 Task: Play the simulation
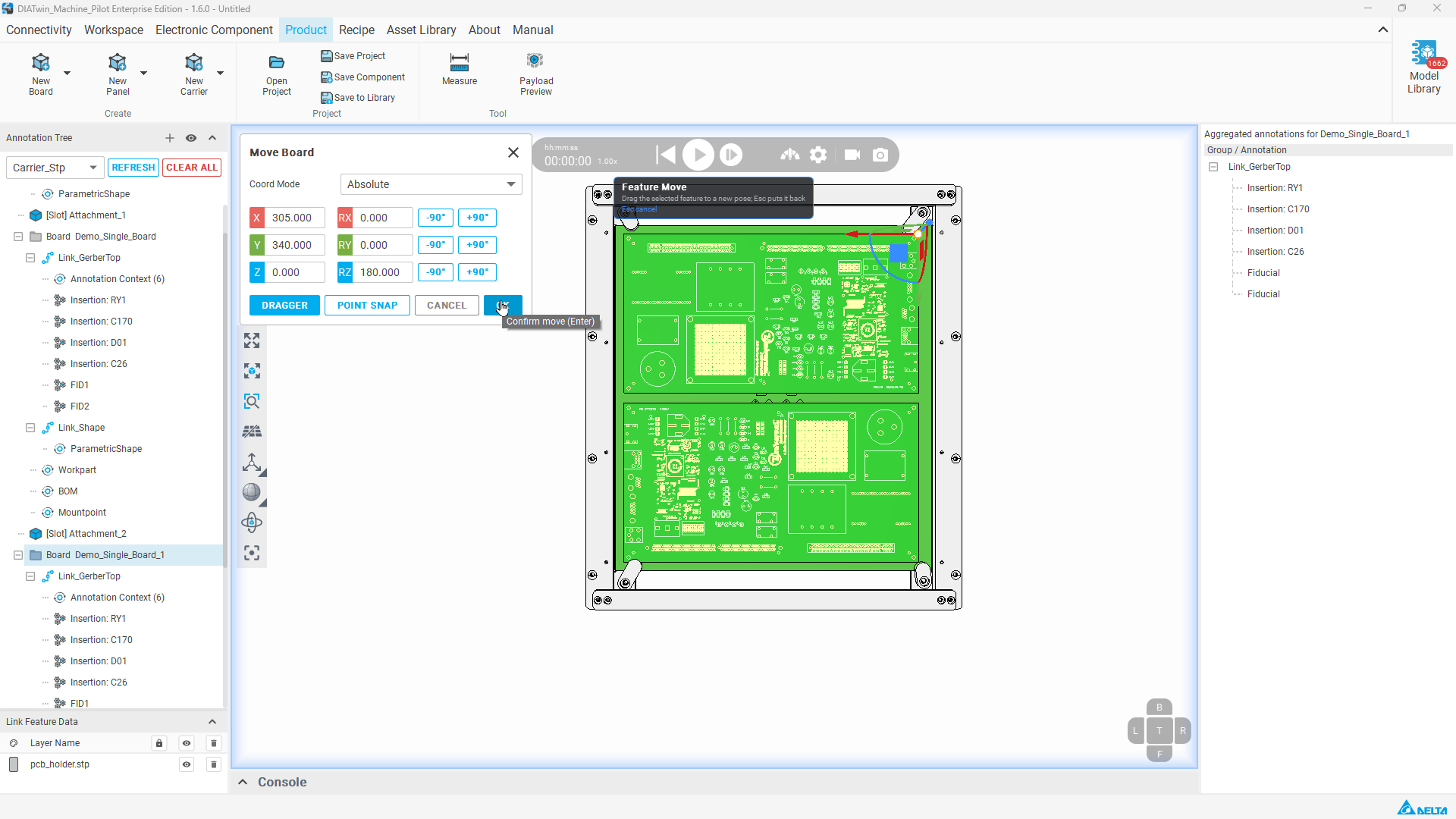pos(698,155)
